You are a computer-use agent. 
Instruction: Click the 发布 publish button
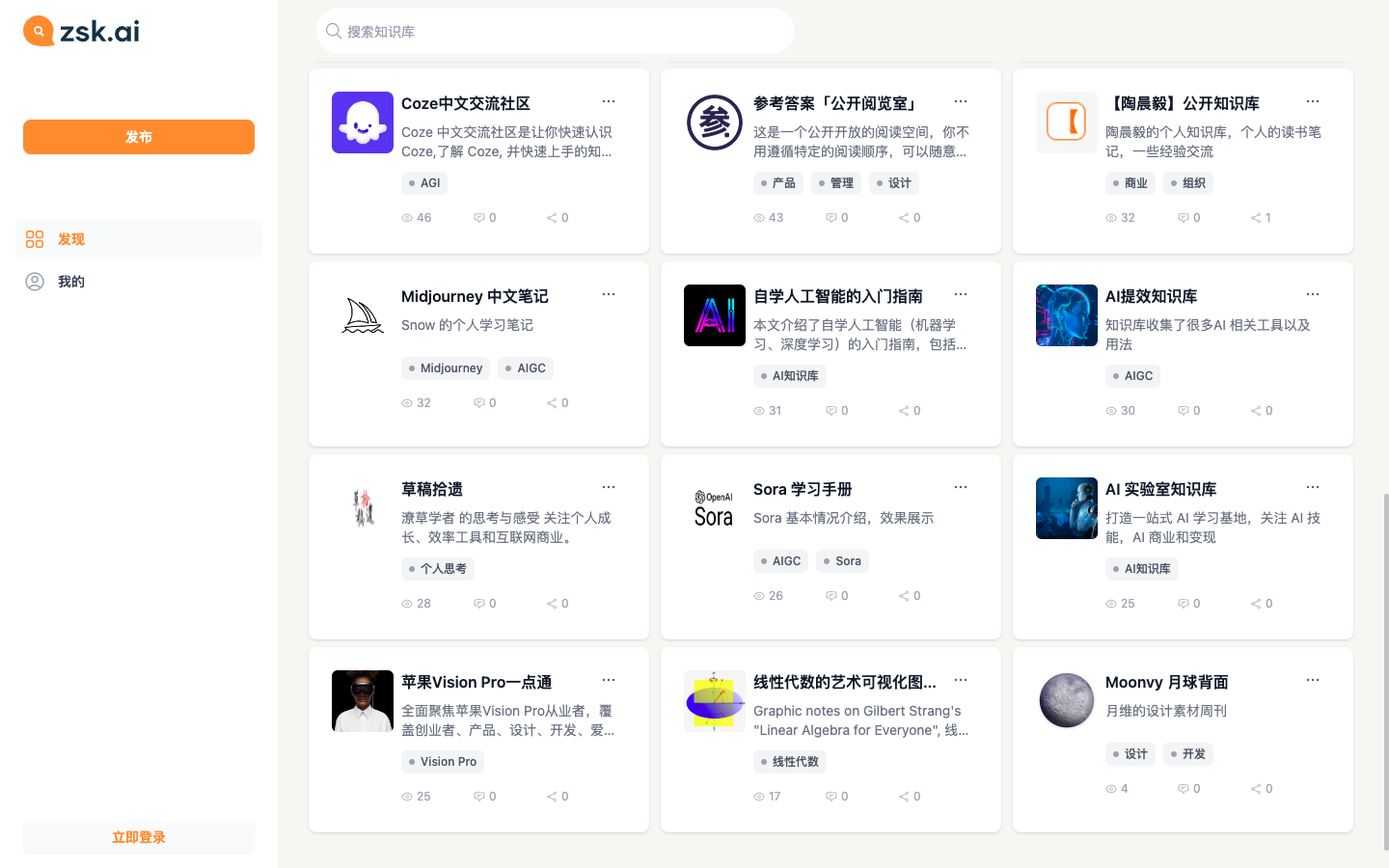coord(139,137)
